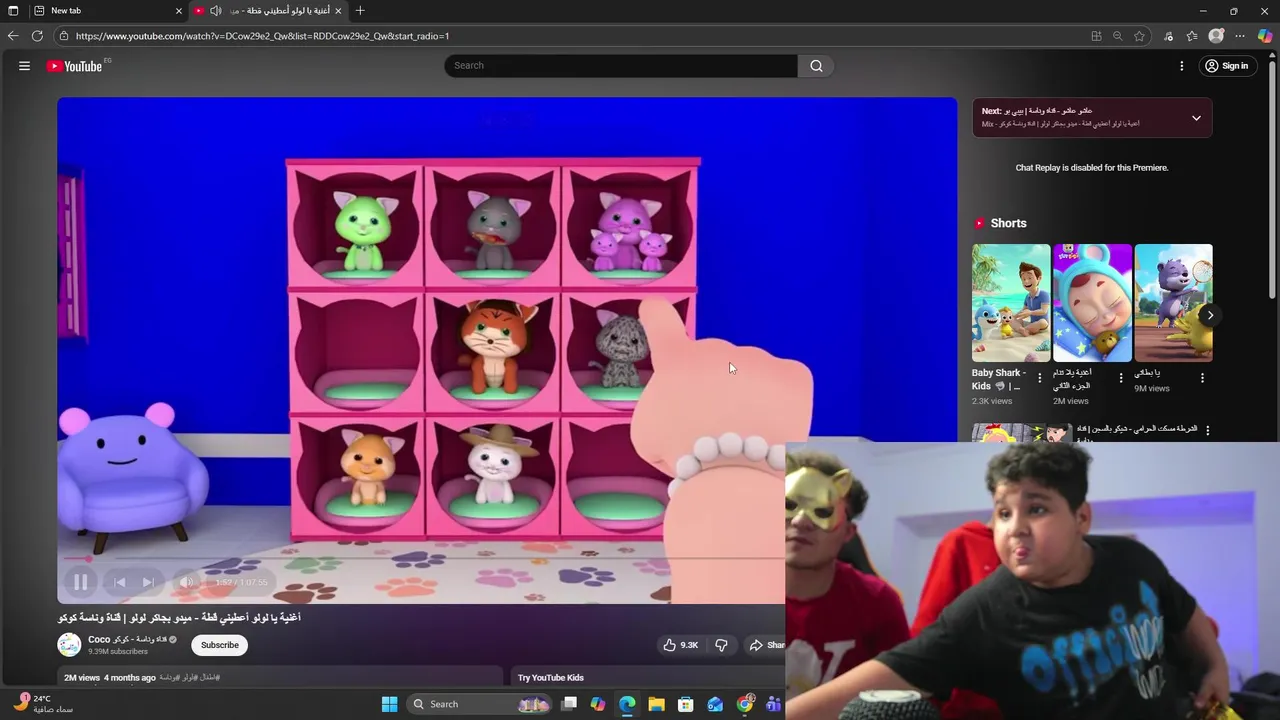Open Microsoft Store from the taskbar

pyautogui.click(x=686, y=704)
